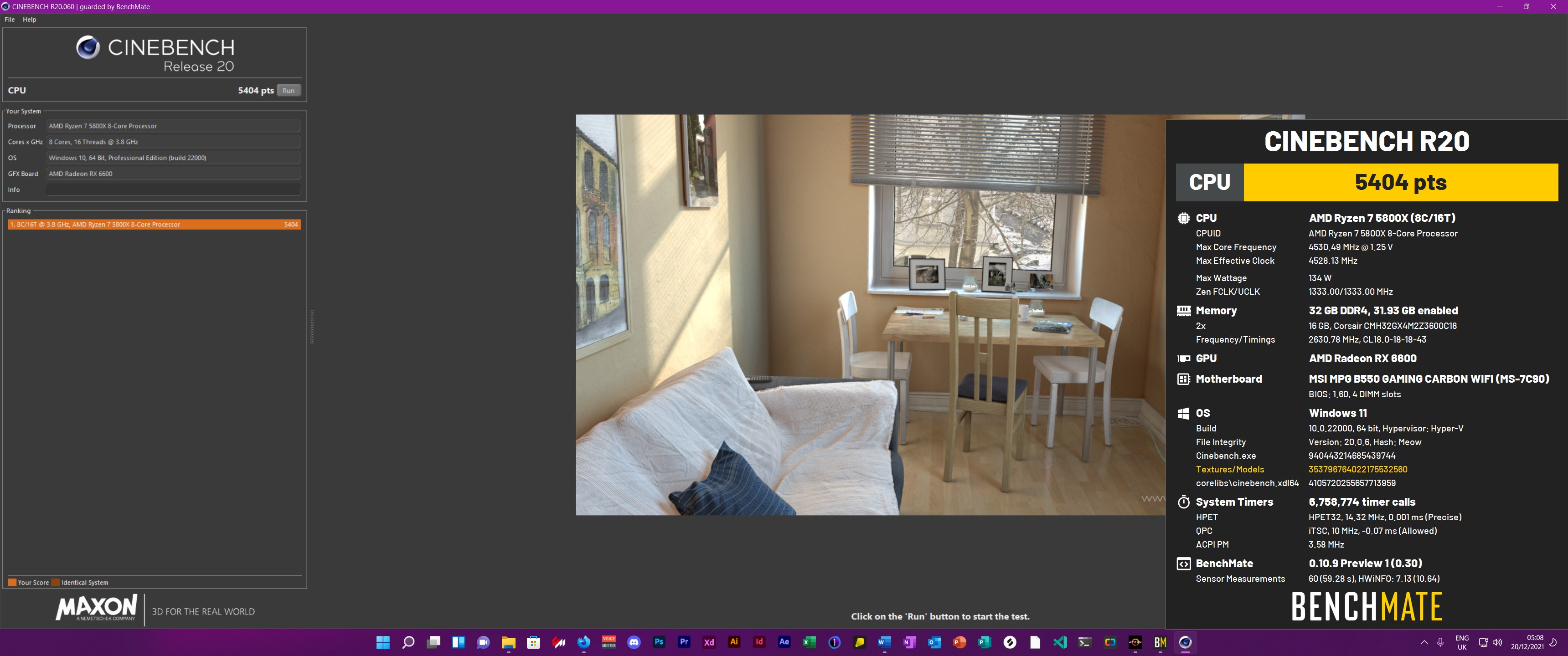This screenshot has width=1568, height=656.
Task: Open the terminal taskbar icon
Action: (1085, 642)
